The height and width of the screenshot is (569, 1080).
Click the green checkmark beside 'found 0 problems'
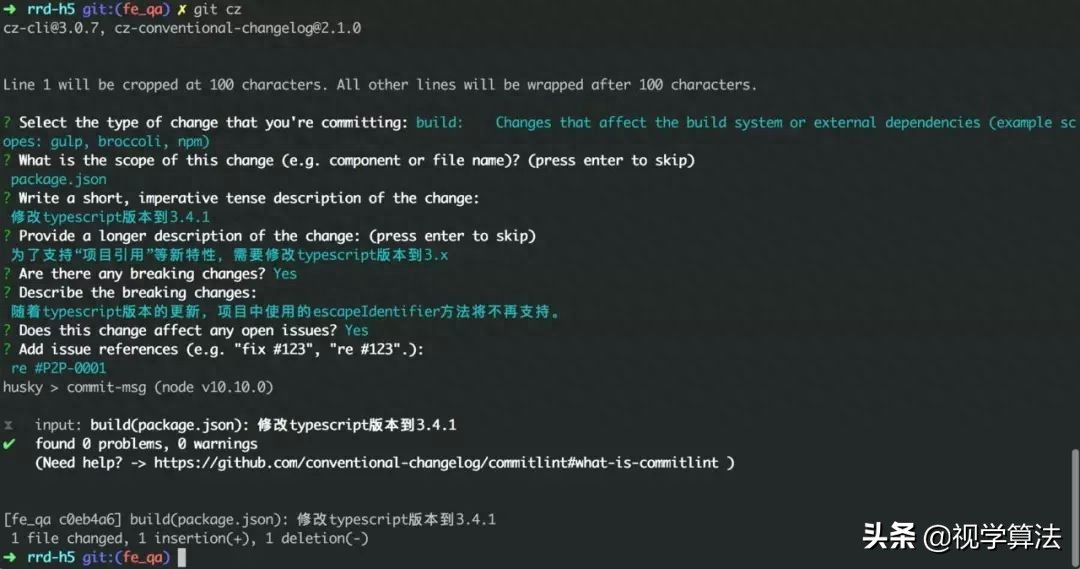[9, 444]
